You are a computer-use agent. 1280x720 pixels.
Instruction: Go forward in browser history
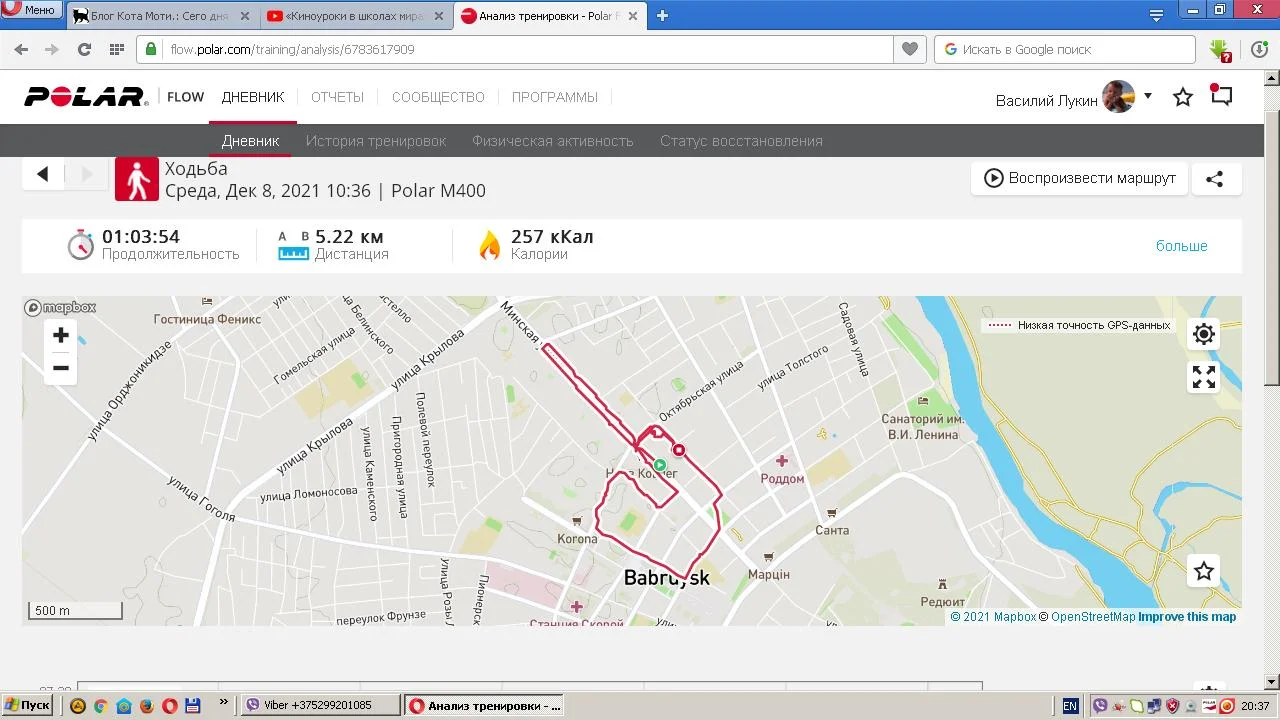[52, 49]
